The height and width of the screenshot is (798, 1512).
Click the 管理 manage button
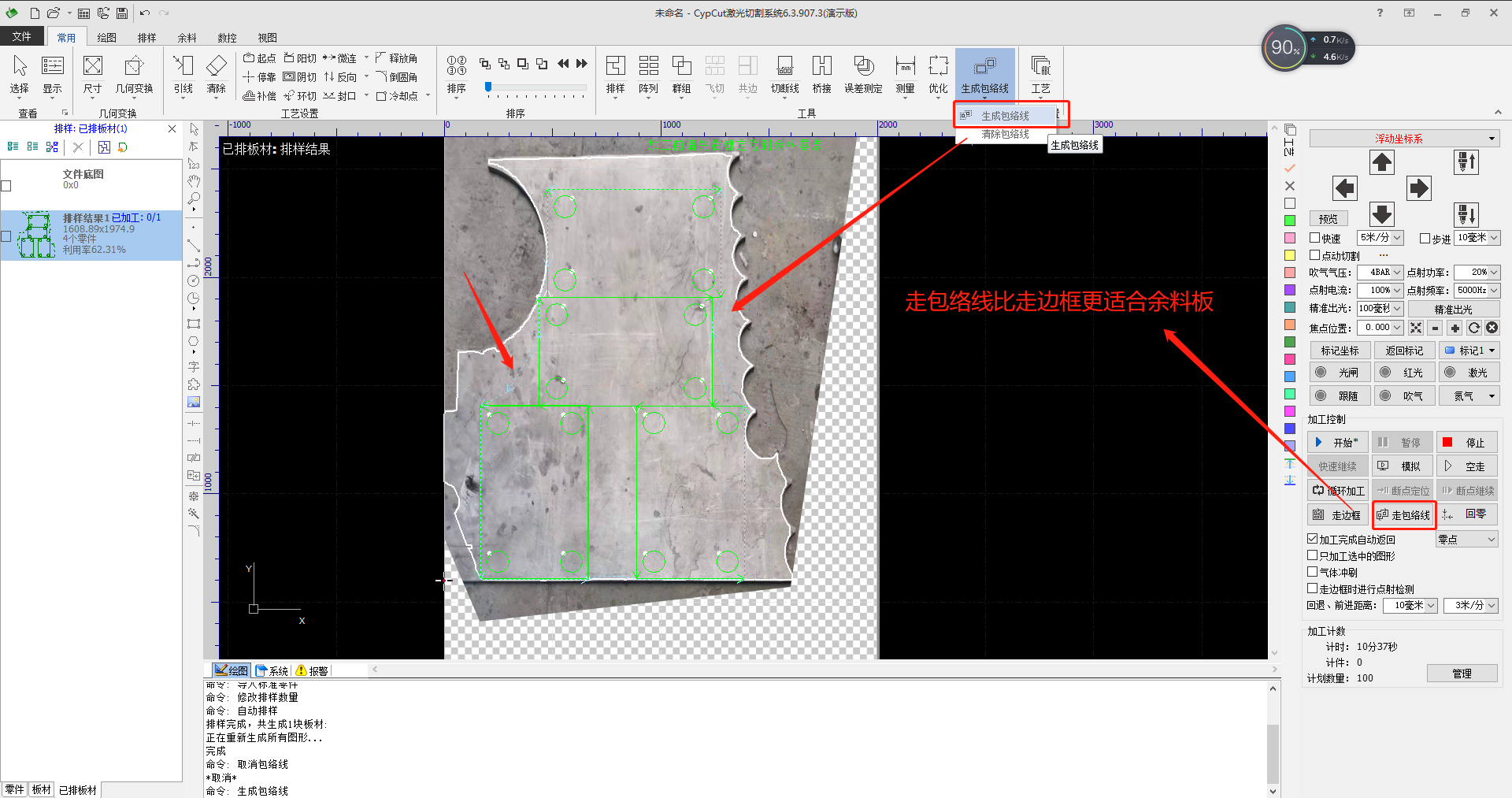1462,674
